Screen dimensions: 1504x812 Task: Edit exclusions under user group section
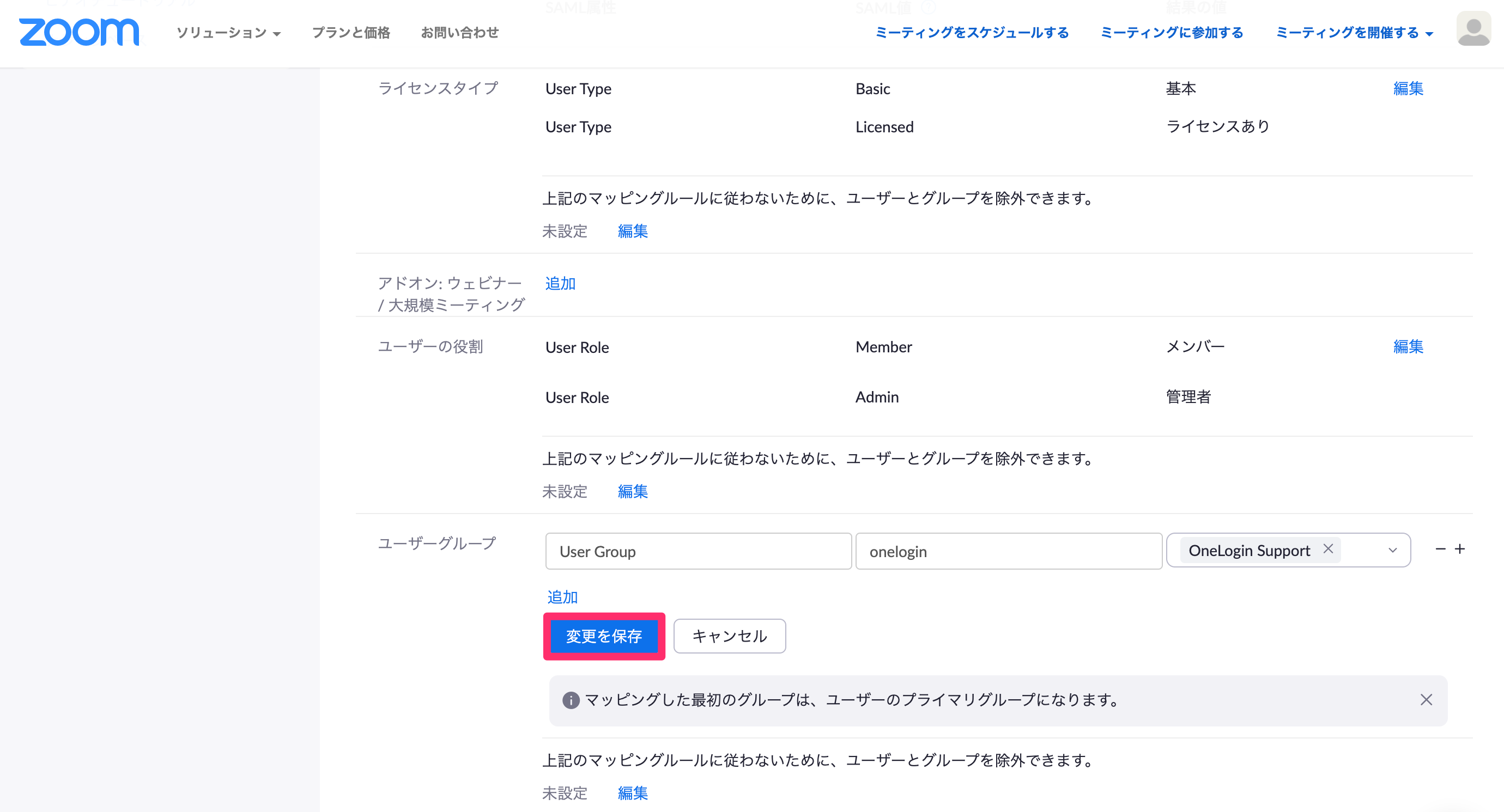point(632,793)
